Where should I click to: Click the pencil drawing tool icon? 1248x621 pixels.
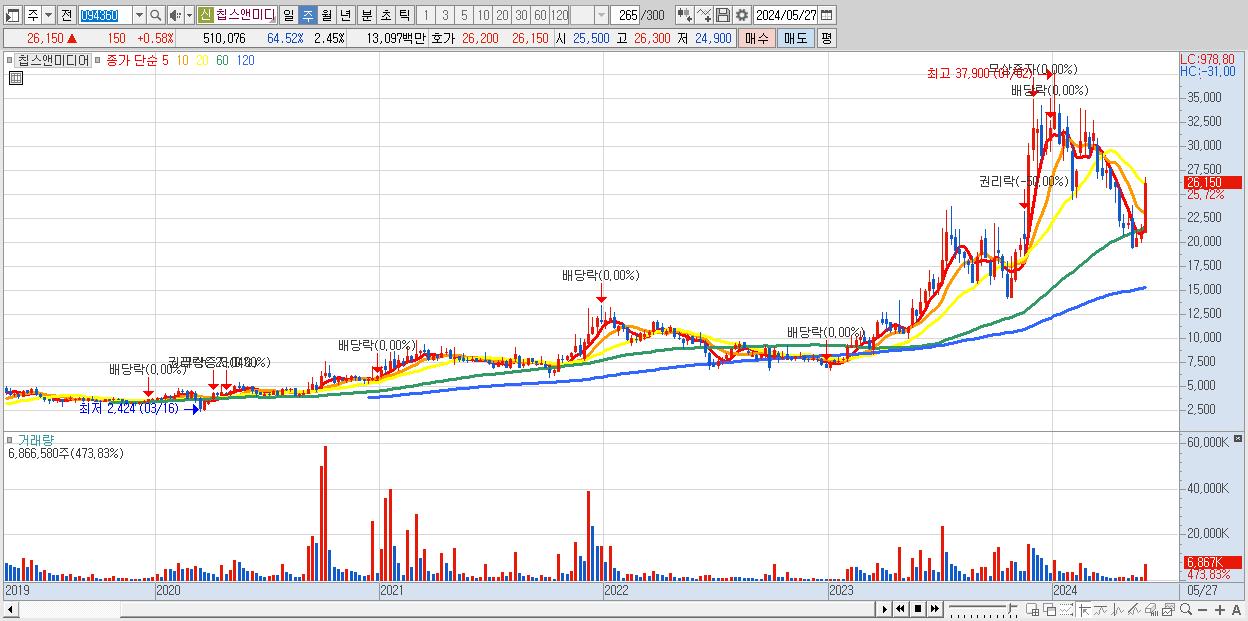[1135, 610]
